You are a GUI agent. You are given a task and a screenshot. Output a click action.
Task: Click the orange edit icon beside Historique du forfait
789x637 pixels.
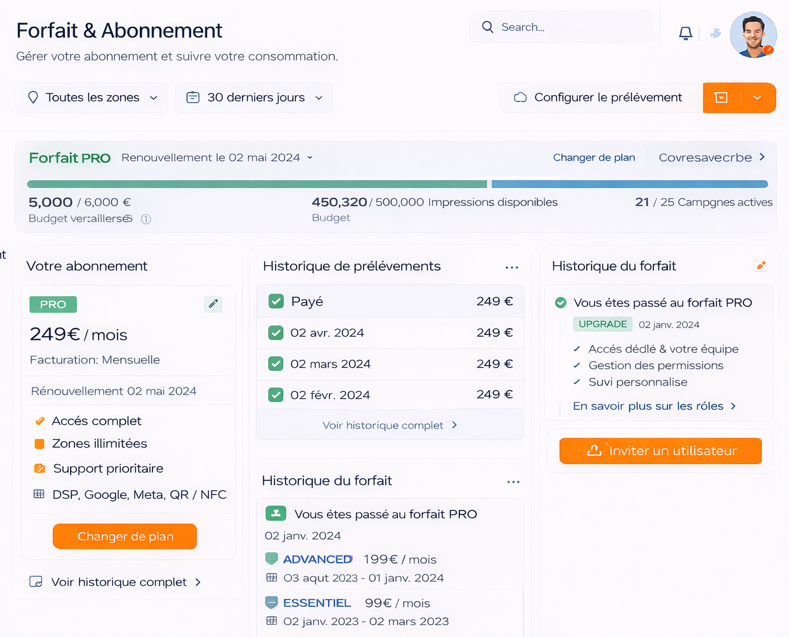click(761, 266)
